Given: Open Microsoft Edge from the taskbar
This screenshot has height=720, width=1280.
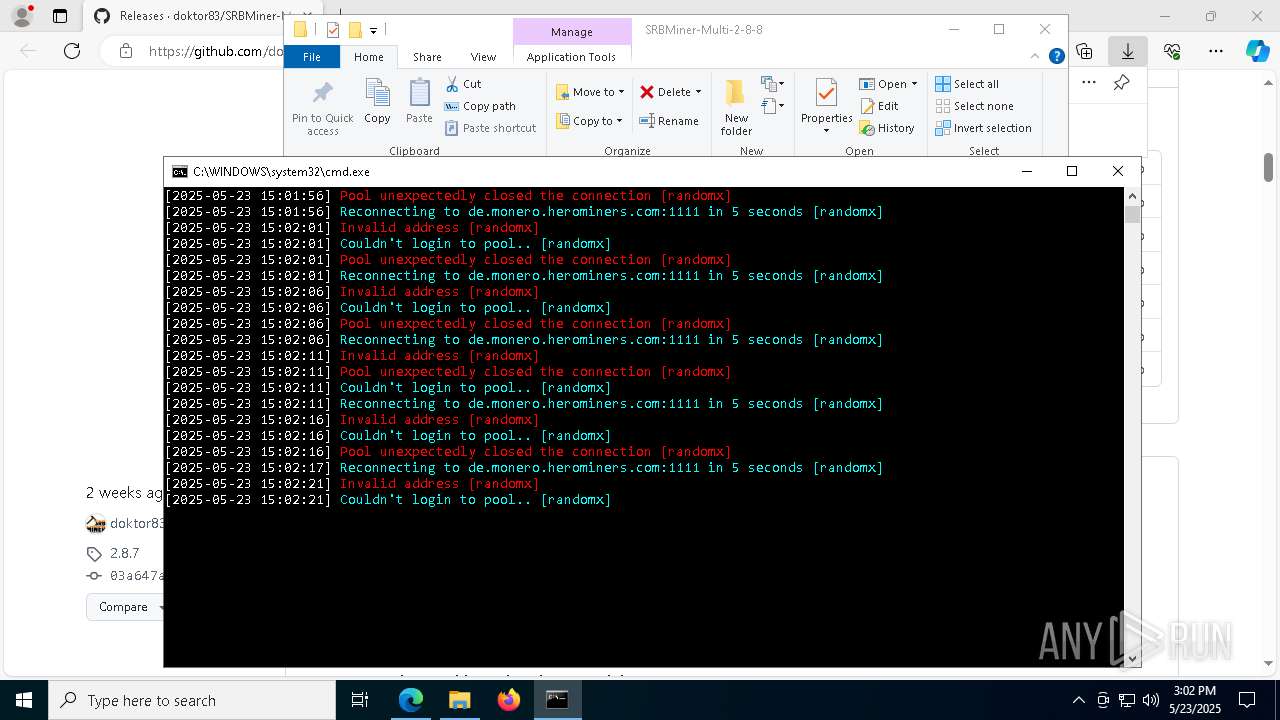Looking at the screenshot, I should (x=411, y=700).
